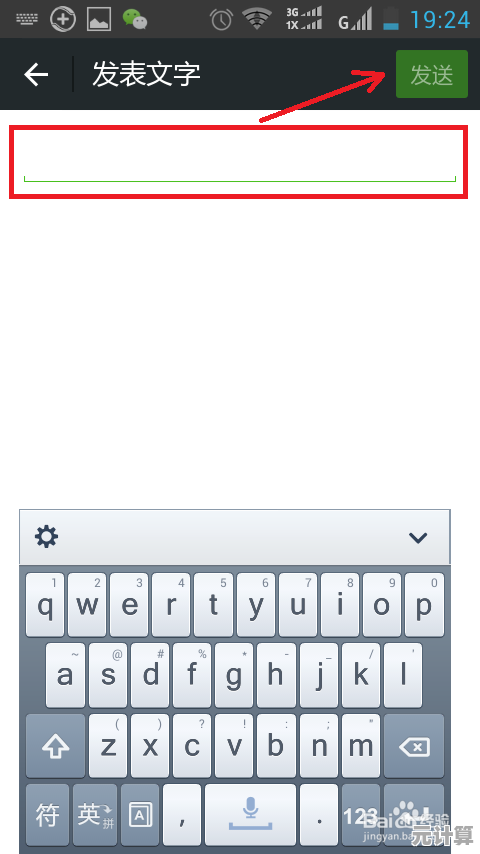Tap the alarm clock status icon
The height and width of the screenshot is (854, 480).
(222, 19)
